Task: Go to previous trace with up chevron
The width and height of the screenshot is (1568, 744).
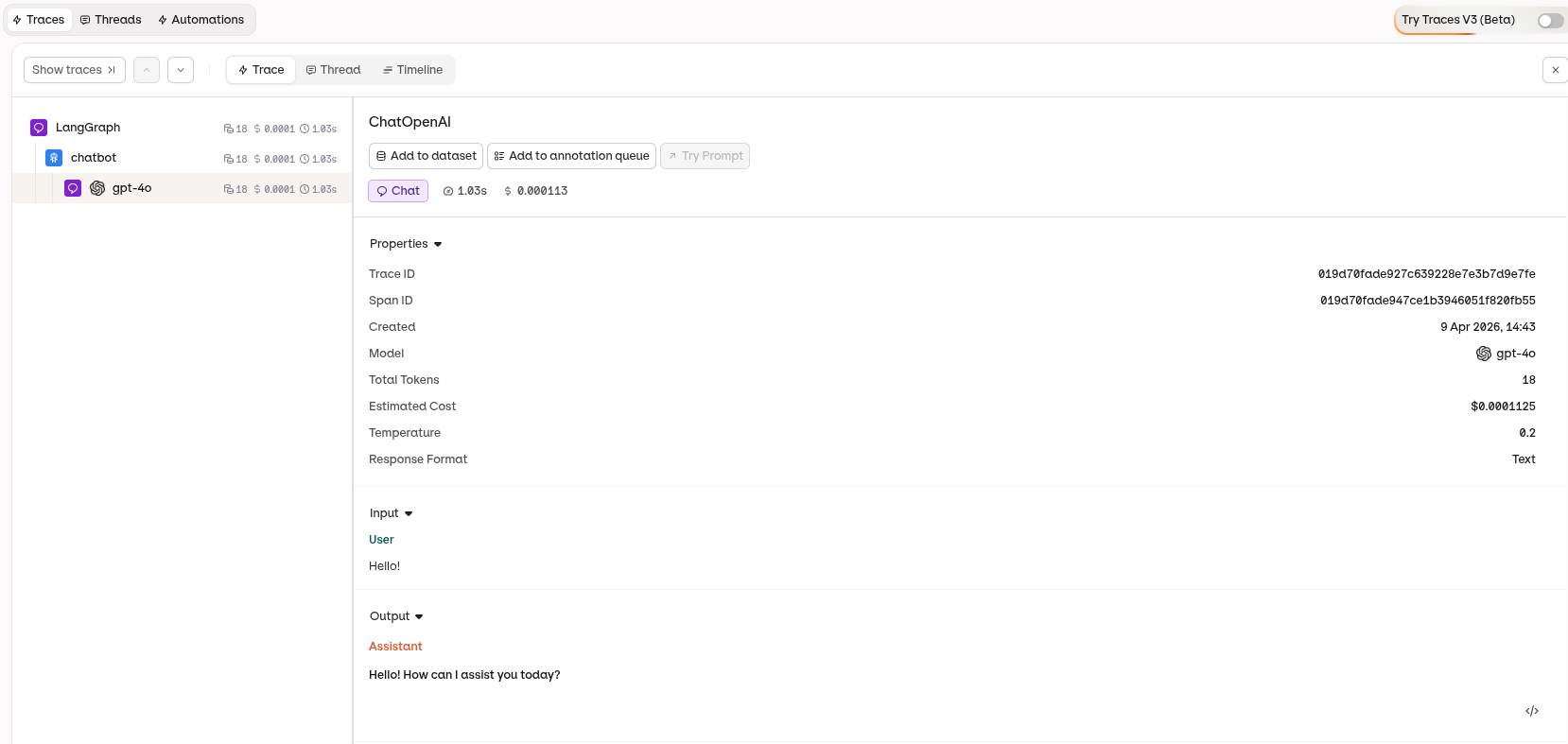Action: coord(147,70)
